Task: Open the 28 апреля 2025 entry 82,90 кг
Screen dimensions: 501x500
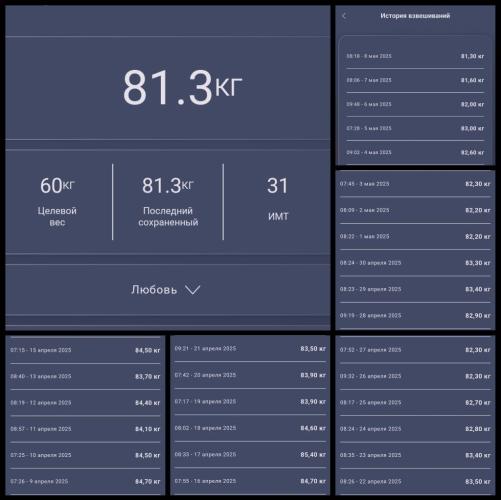Action: pos(415,316)
